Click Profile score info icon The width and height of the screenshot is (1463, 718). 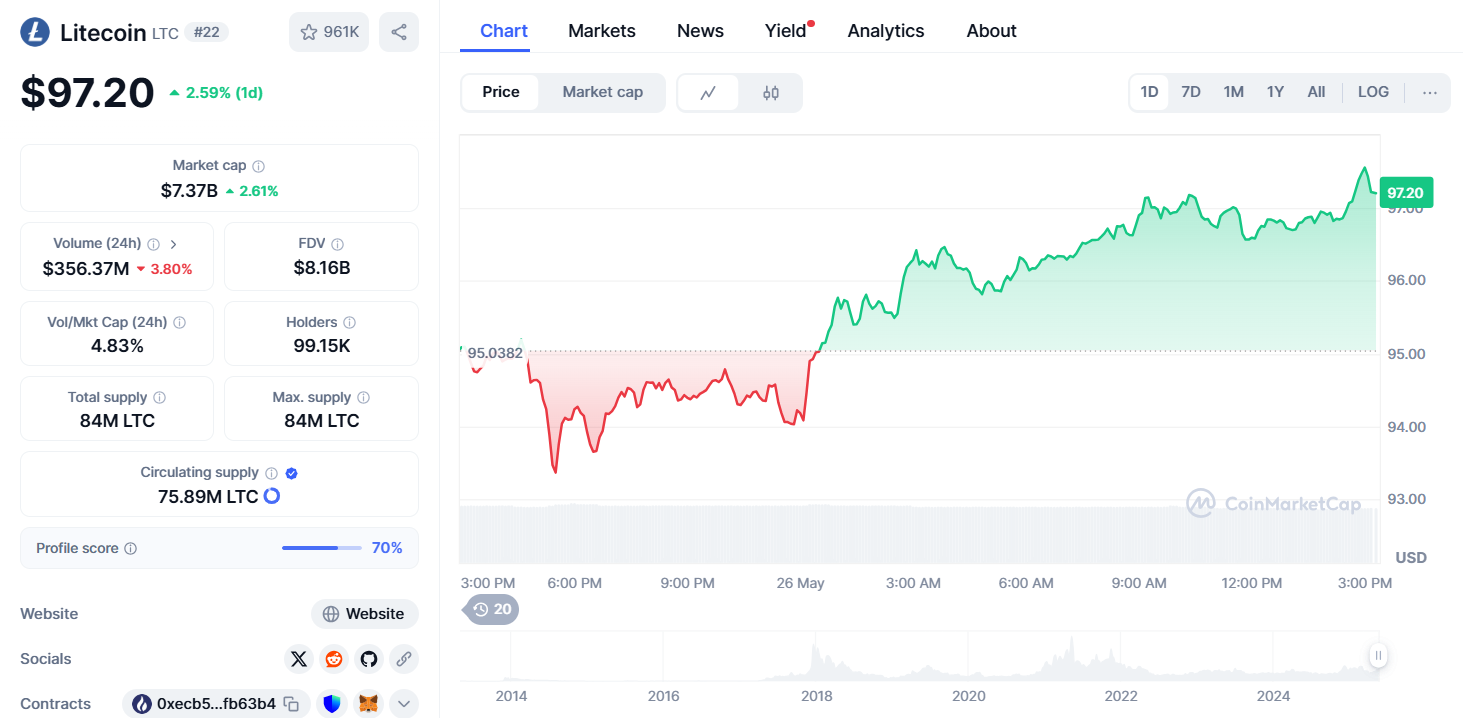(131, 549)
